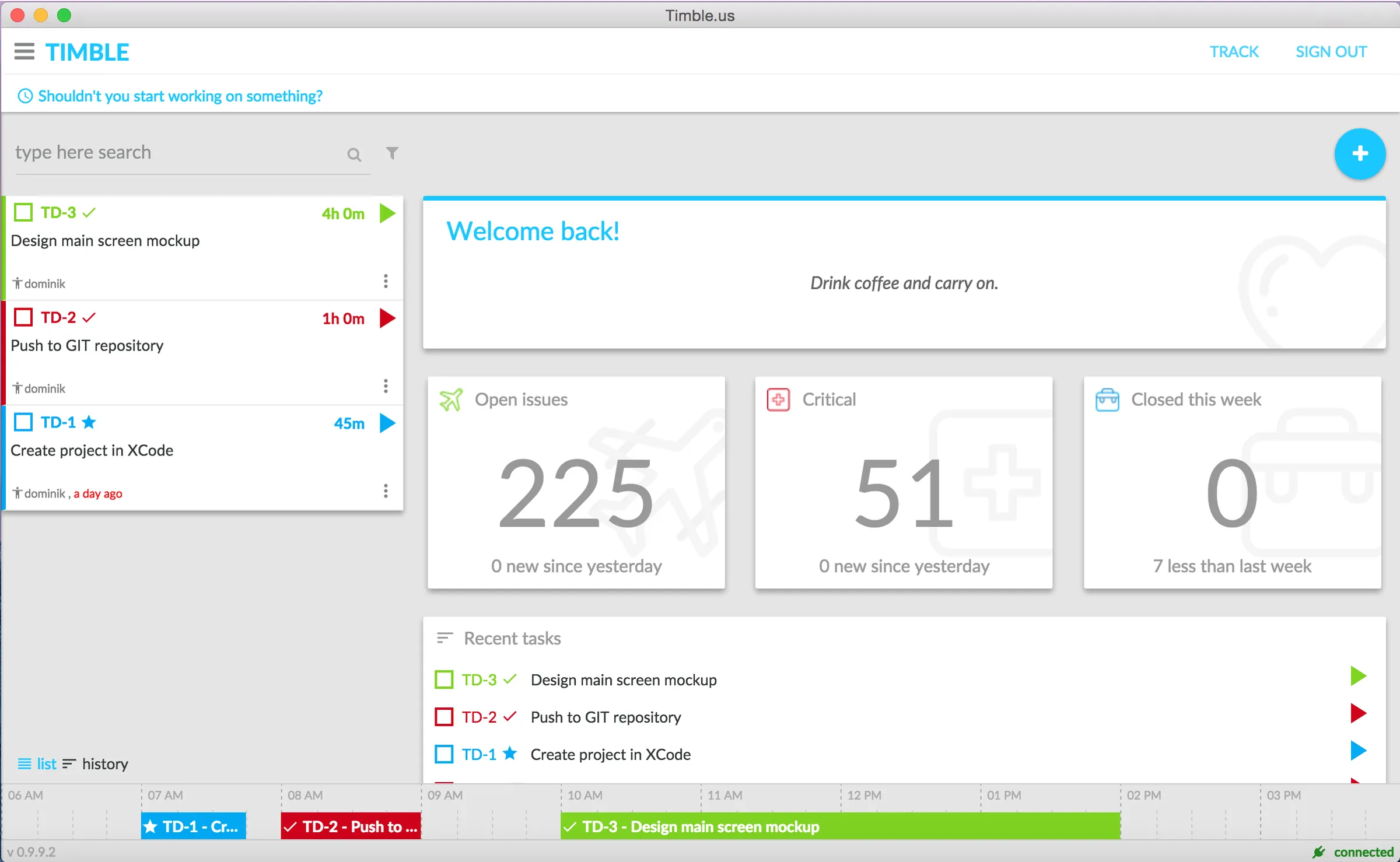Open the search filter options

click(391, 153)
